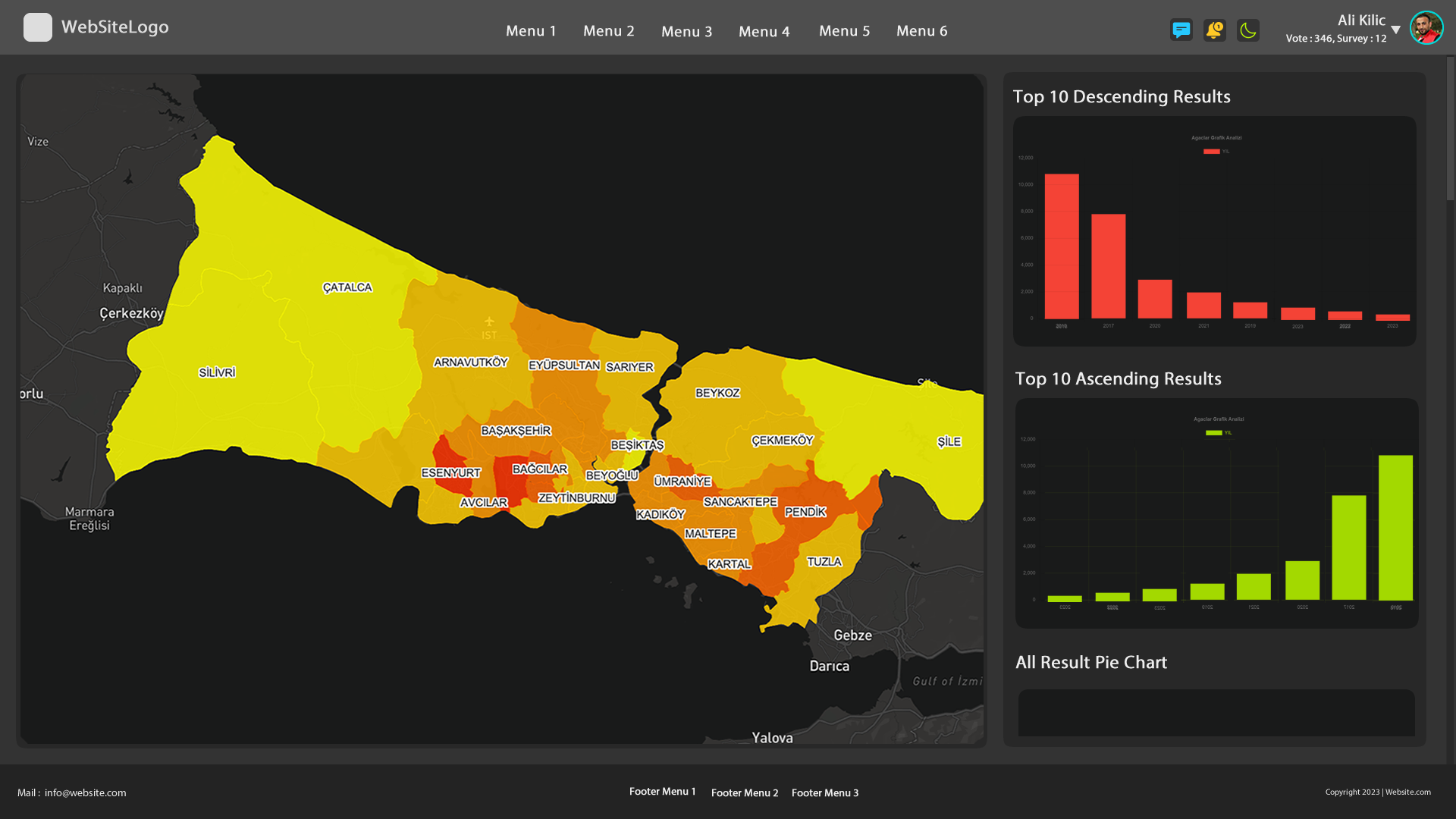
Task: Click Top 10 Ascending Results heading
Action: point(1119,379)
